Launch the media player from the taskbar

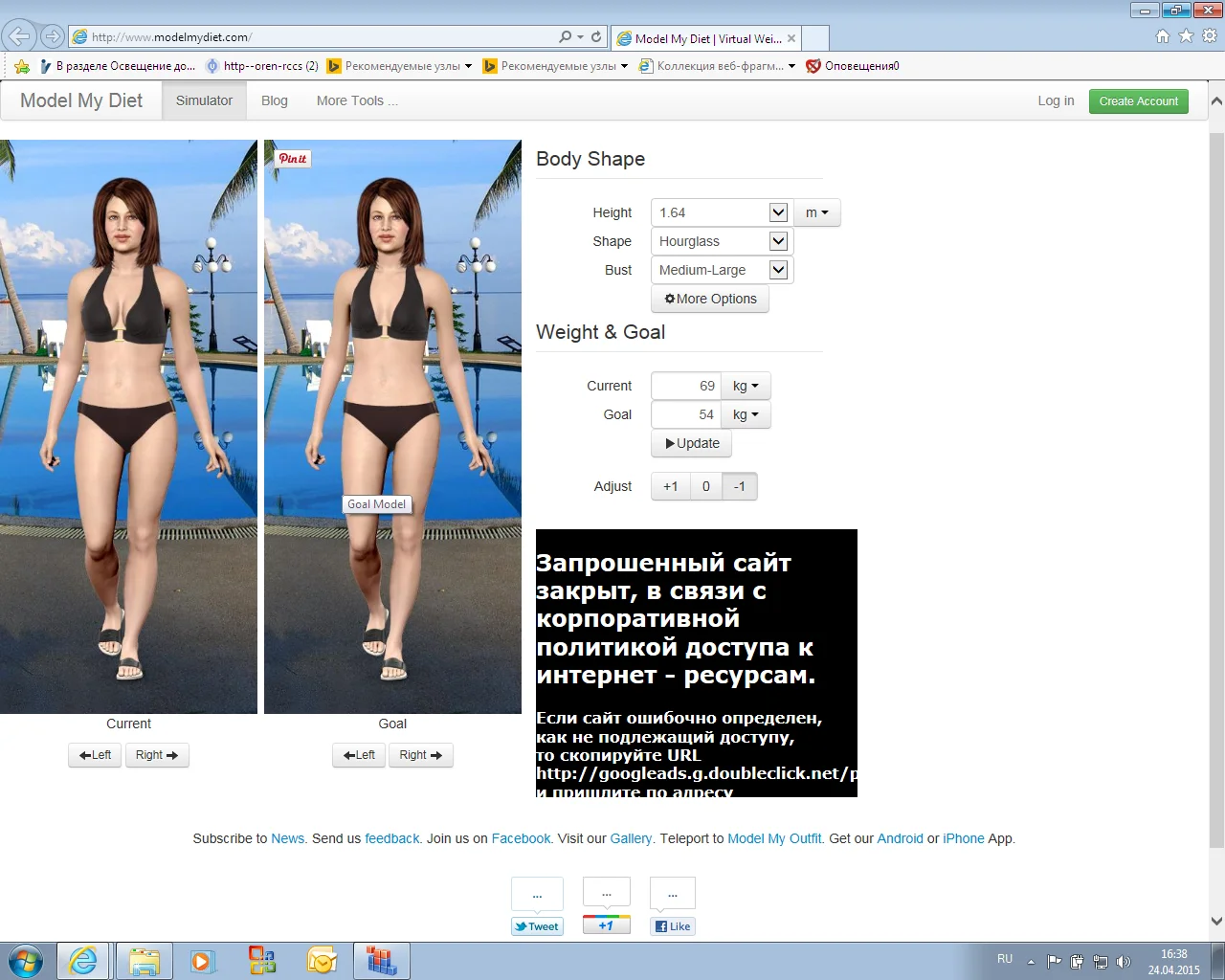(202, 961)
